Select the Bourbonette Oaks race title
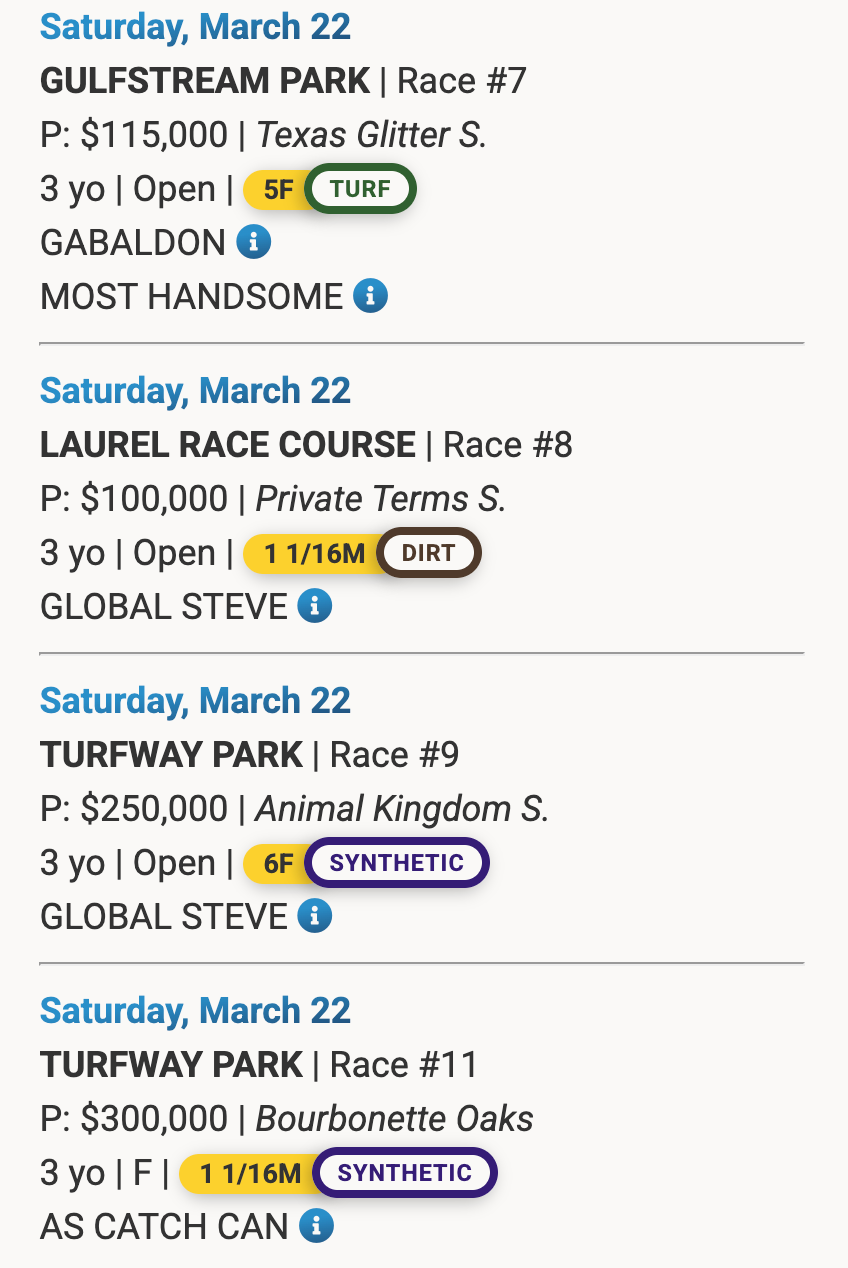Image resolution: width=848 pixels, height=1268 pixels. [395, 1119]
